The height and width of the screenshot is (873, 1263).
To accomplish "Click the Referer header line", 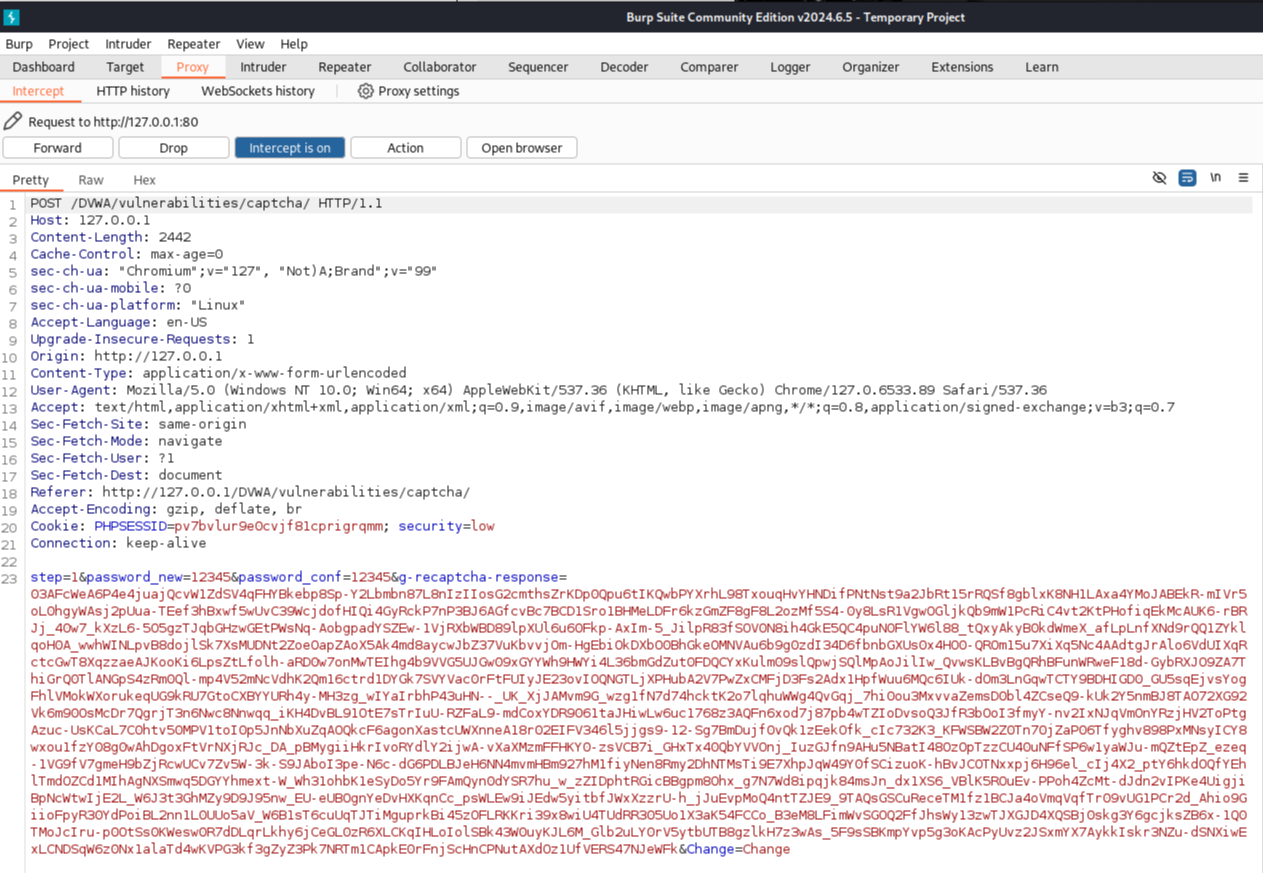I will click(x=250, y=493).
